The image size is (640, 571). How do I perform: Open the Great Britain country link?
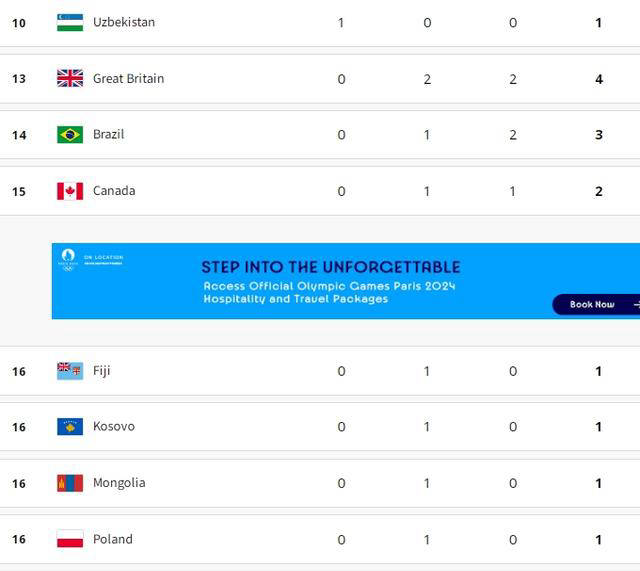tap(129, 78)
